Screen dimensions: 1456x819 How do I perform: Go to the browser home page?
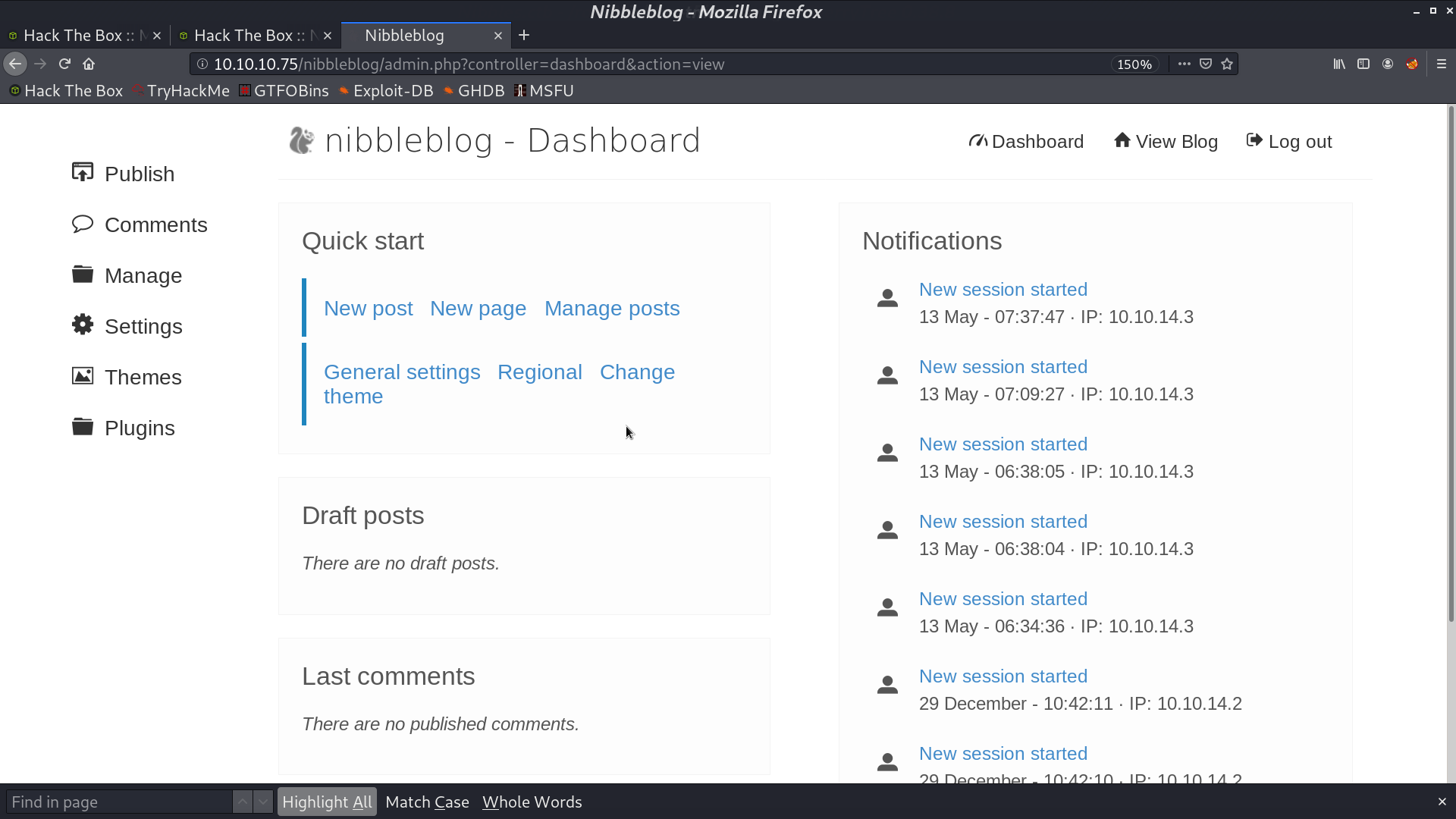89,64
